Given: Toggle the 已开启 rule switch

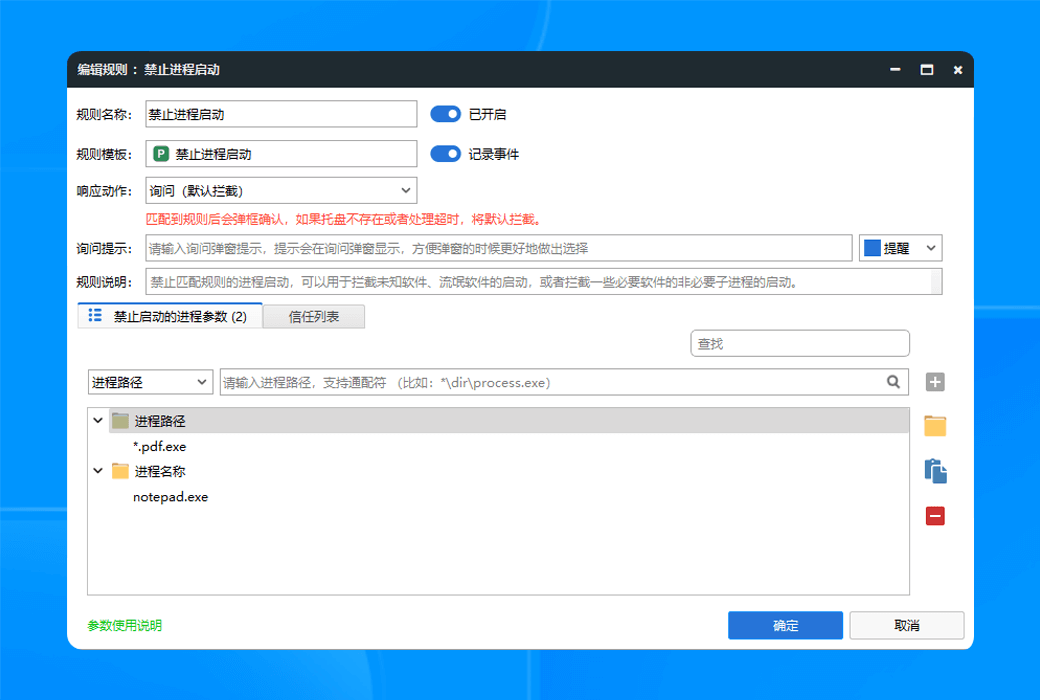Looking at the screenshot, I should [445, 114].
